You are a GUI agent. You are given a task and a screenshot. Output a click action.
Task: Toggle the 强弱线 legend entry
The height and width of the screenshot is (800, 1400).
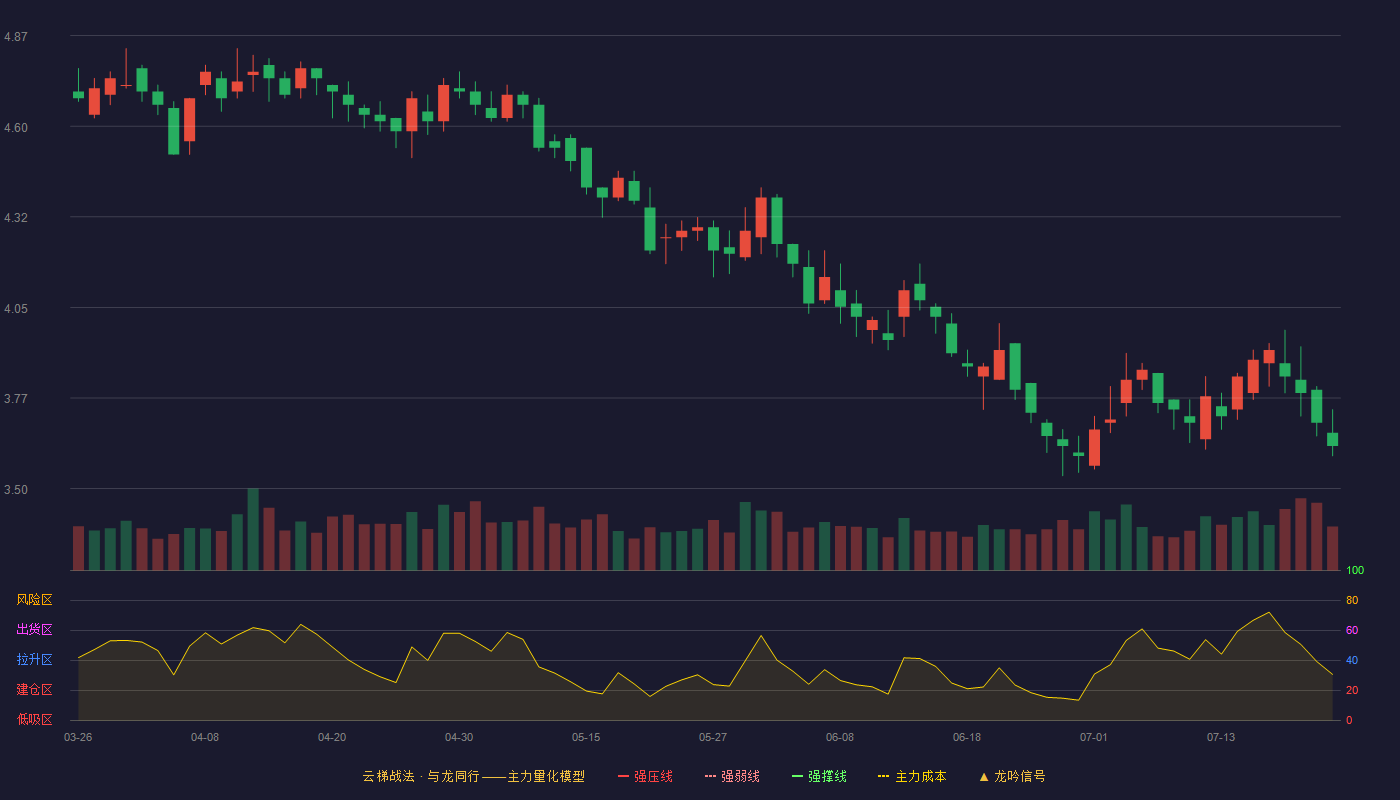click(x=732, y=776)
